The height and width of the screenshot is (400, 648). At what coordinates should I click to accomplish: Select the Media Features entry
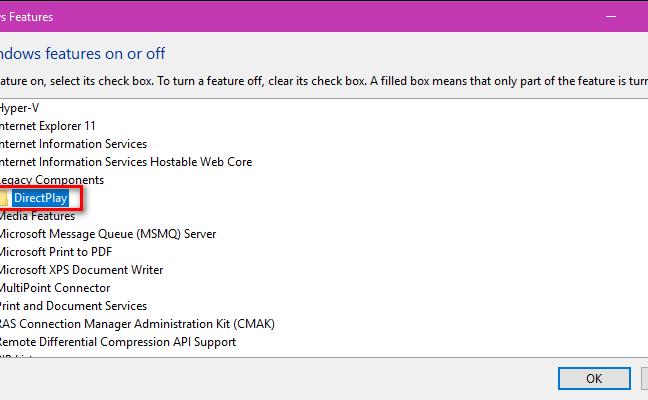(37, 216)
